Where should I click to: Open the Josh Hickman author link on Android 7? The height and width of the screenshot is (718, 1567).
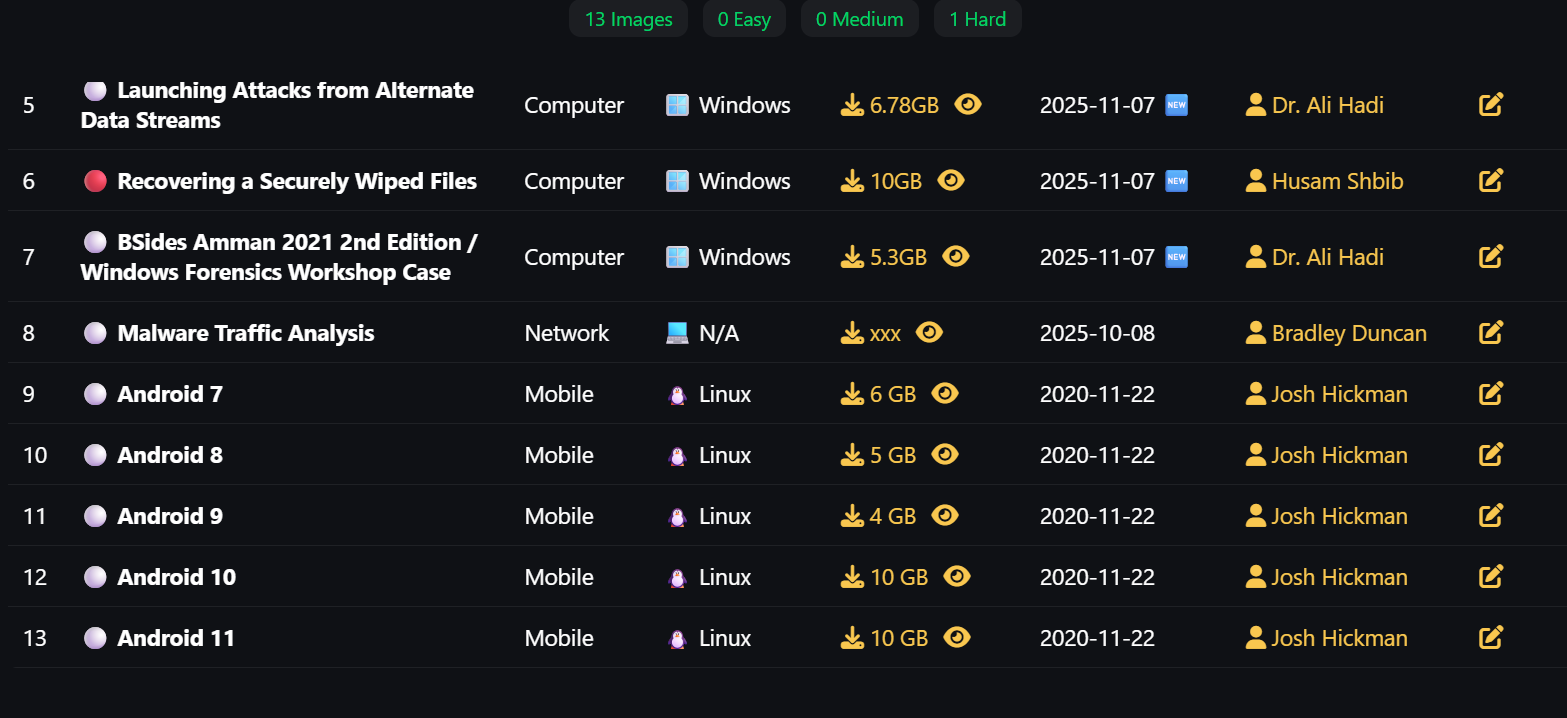[1339, 394]
